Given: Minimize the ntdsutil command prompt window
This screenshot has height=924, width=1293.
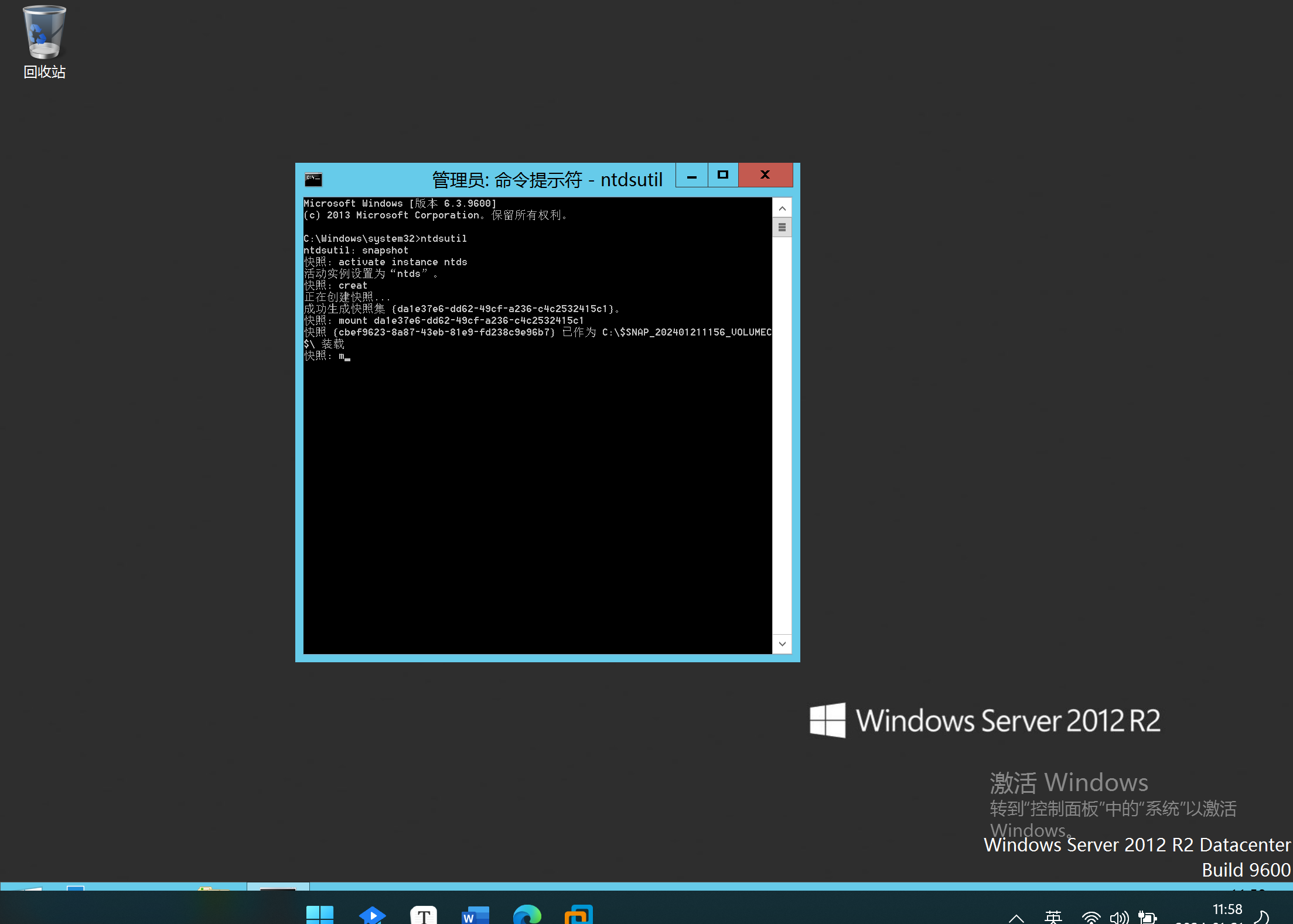Looking at the screenshot, I should coord(692,175).
